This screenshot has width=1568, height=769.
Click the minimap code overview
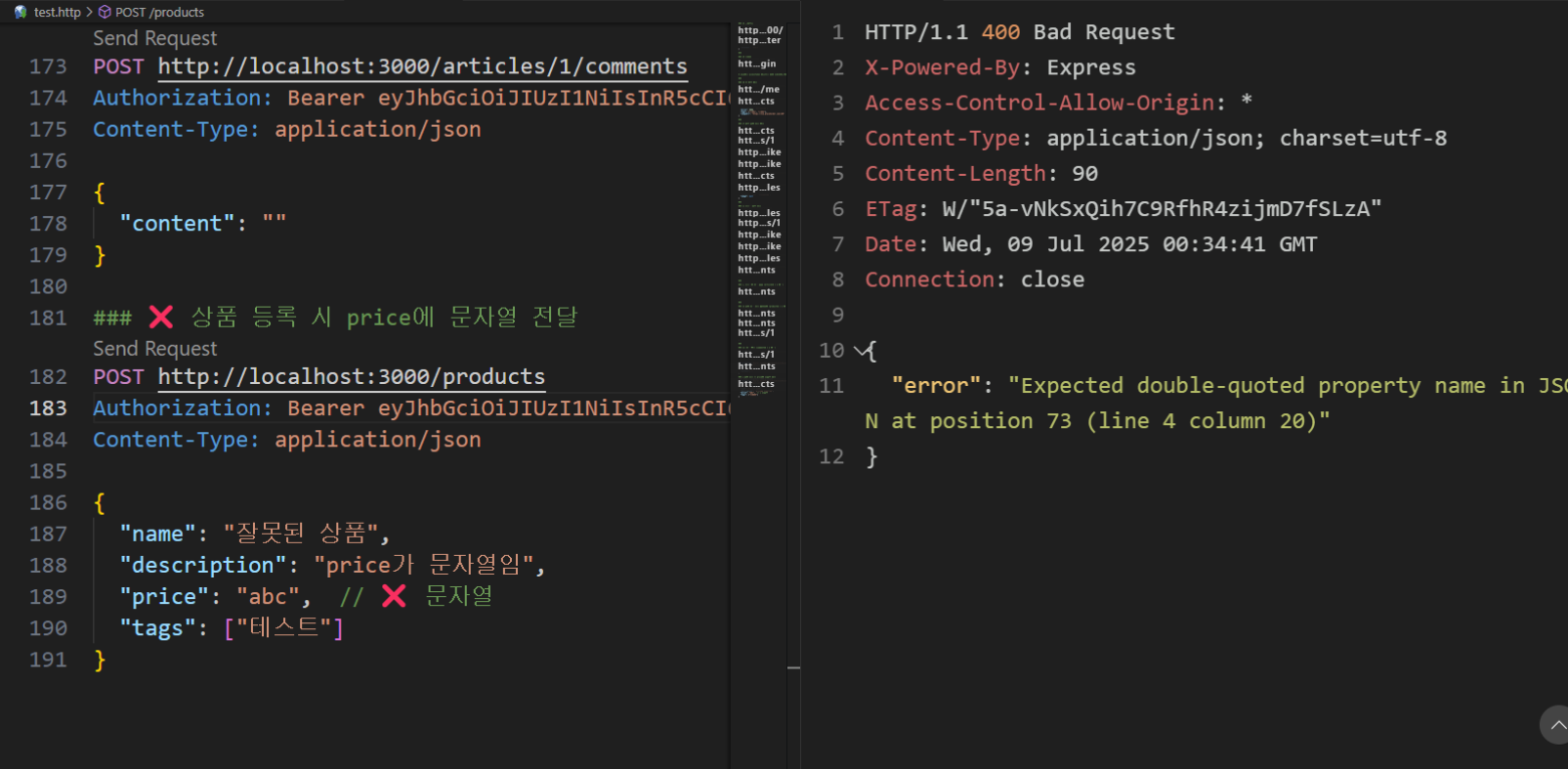[761, 210]
